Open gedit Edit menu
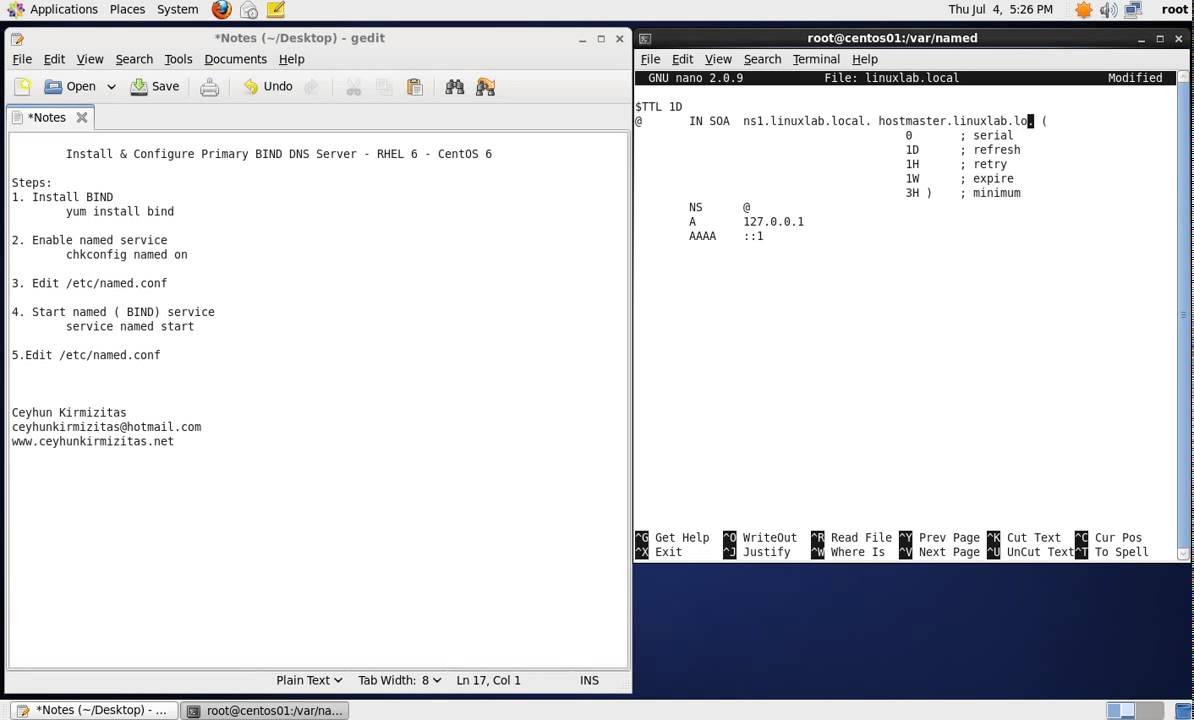This screenshot has width=1194, height=720. [54, 59]
